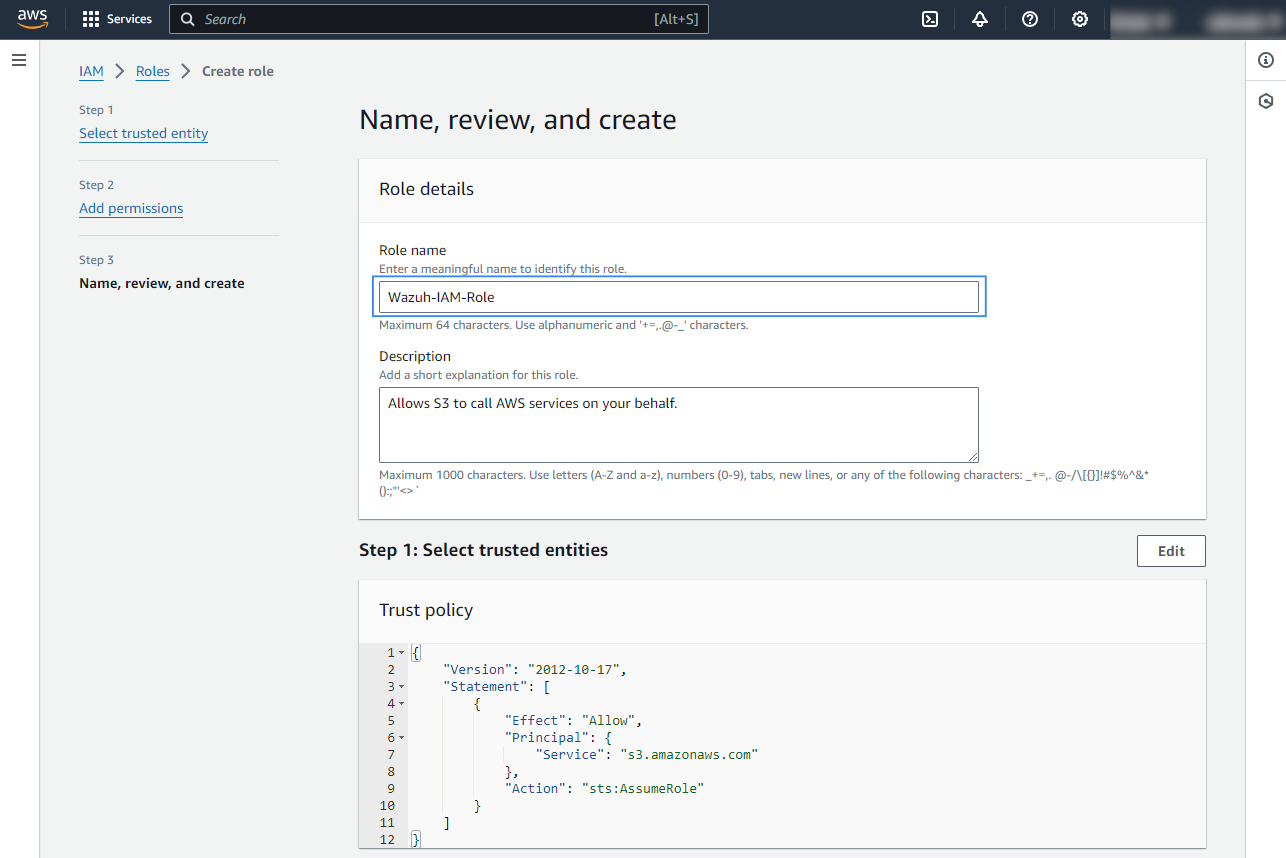The width and height of the screenshot is (1286, 858).
Task: Collapse line 1 fold arrow in trust policy
Action: [x=402, y=653]
